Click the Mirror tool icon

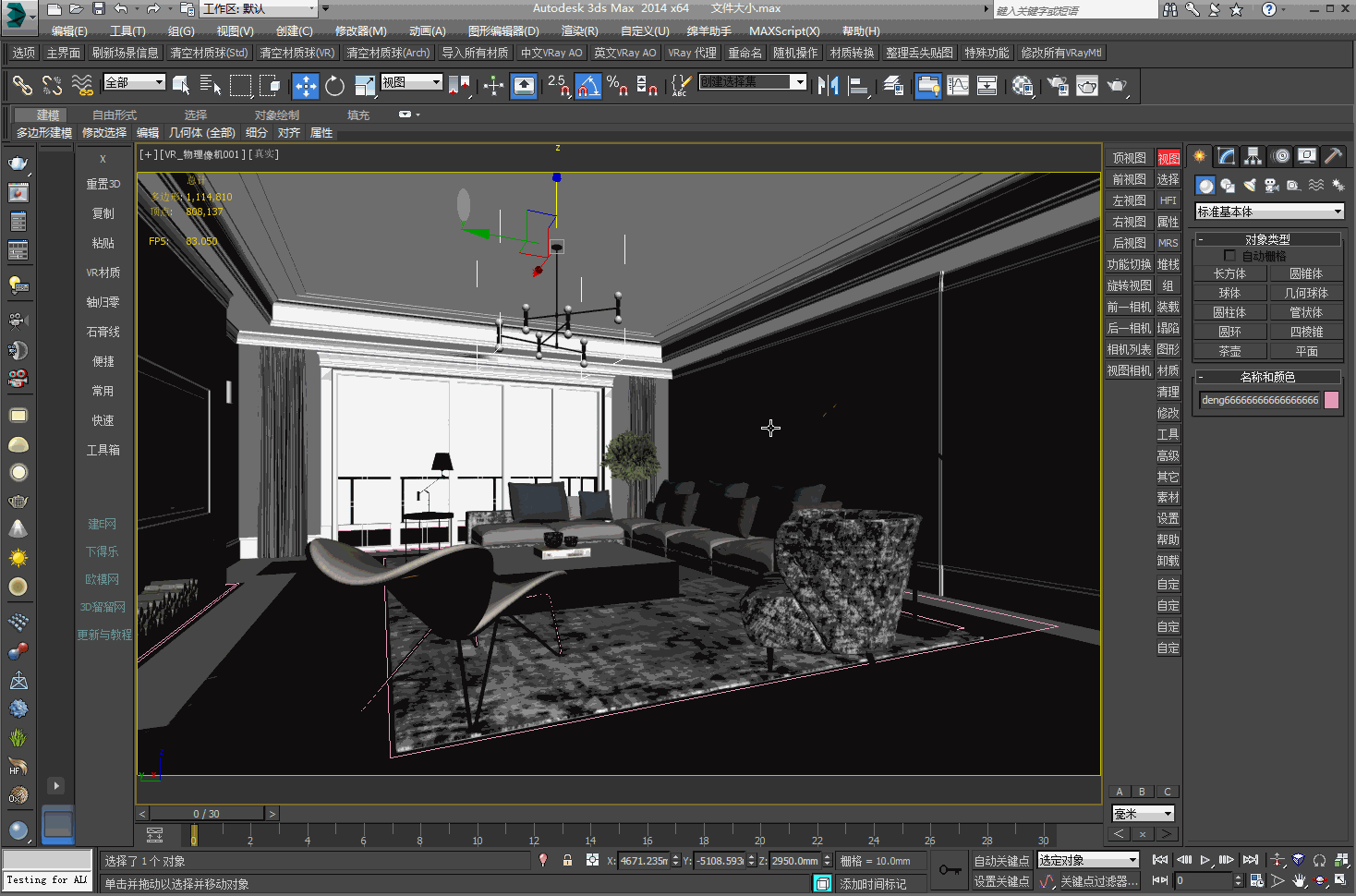(x=828, y=86)
